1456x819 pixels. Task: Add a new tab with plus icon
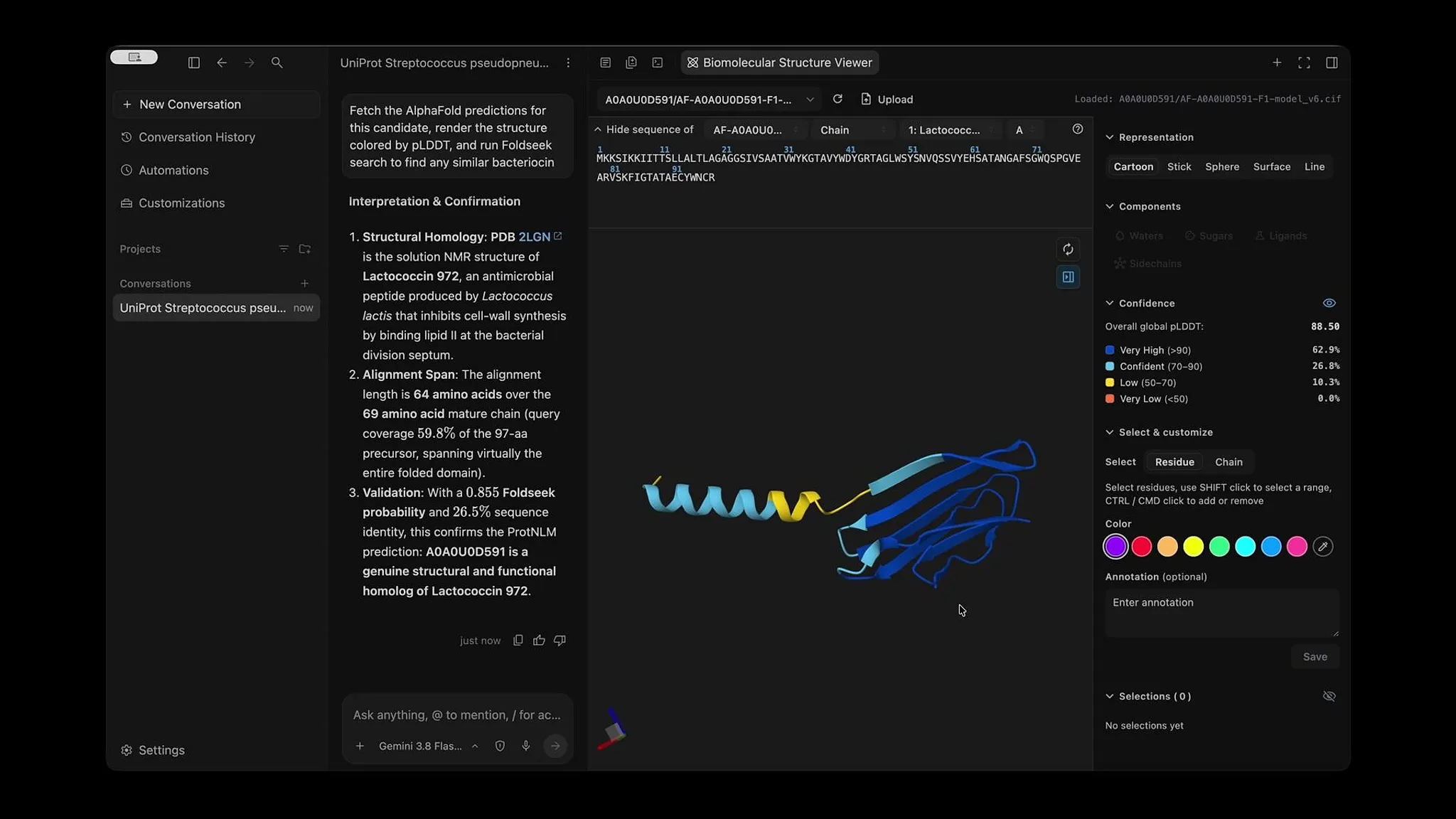tap(1277, 63)
